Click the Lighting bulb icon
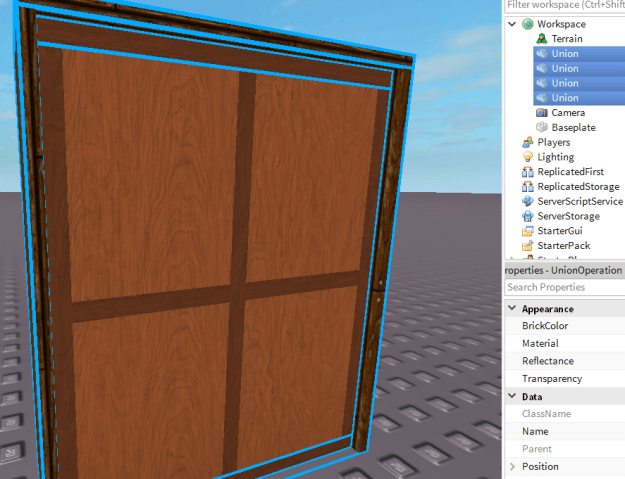Viewport: 625px width, 479px height. 528,157
